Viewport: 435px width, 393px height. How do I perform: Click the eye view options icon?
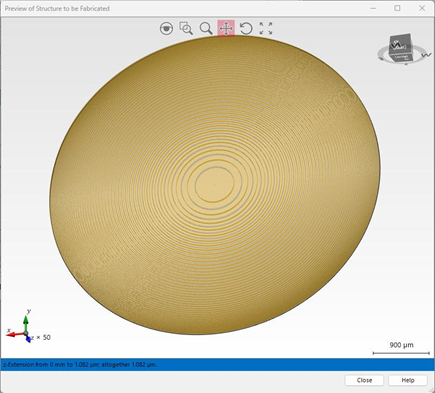click(166, 28)
